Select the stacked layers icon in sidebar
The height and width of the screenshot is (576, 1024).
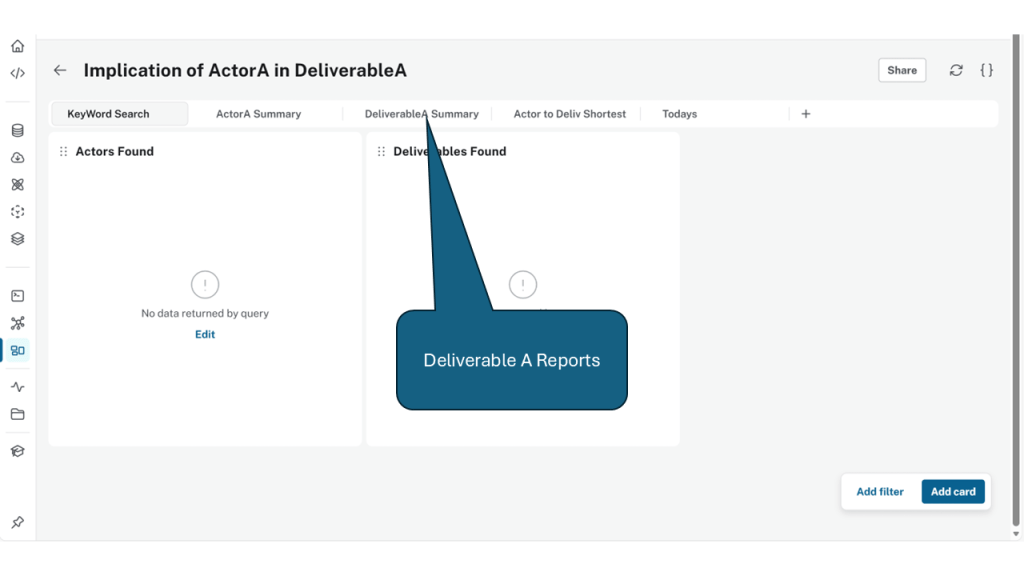tap(17, 239)
